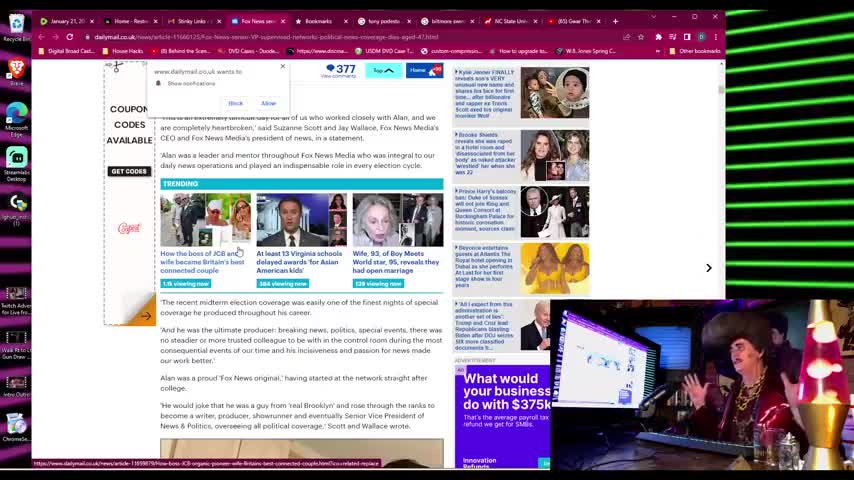Switch to the tony podesta tab
The width and height of the screenshot is (854, 480).
click(385, 21)
